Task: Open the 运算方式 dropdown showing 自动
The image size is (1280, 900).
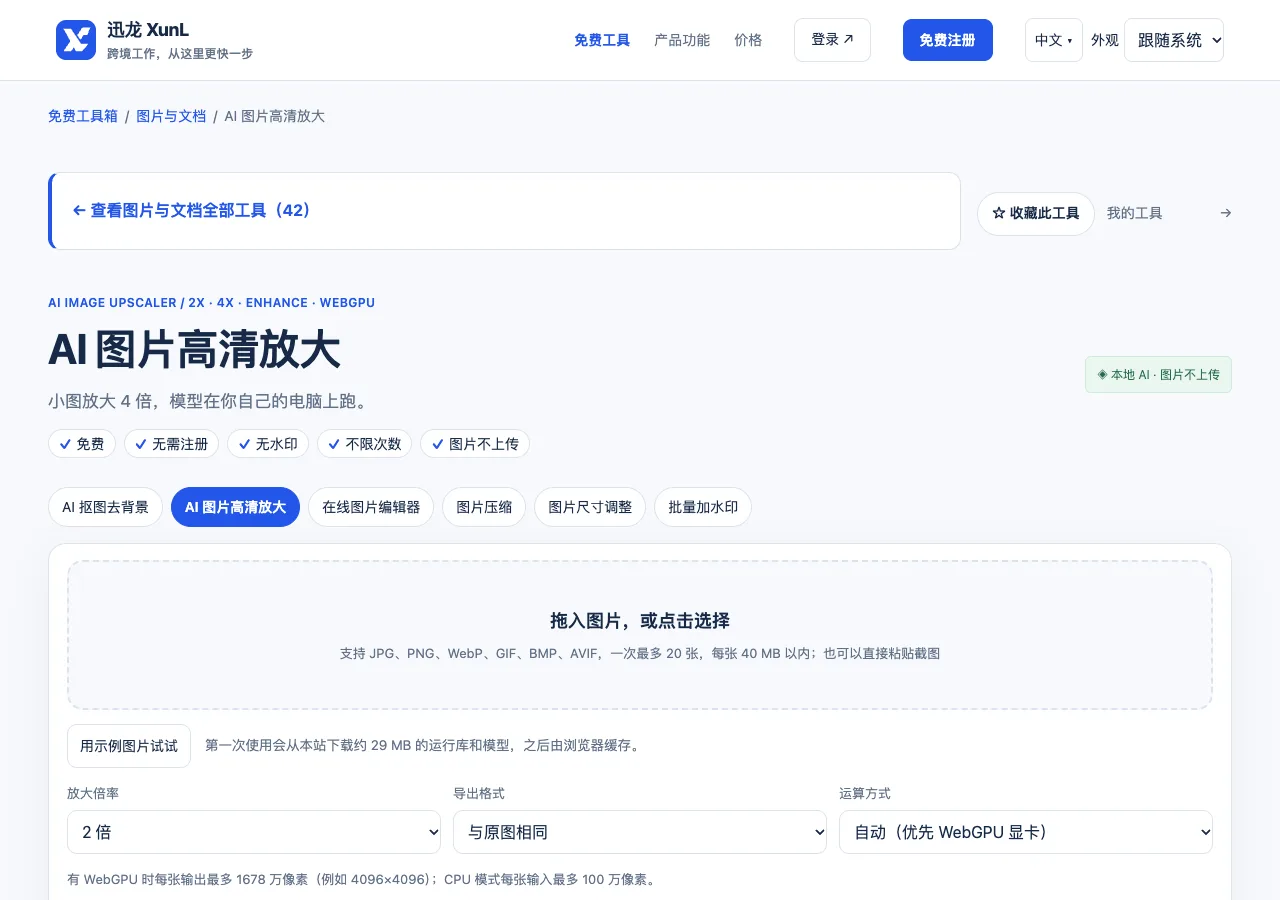Action: (x=1026, y=832)
